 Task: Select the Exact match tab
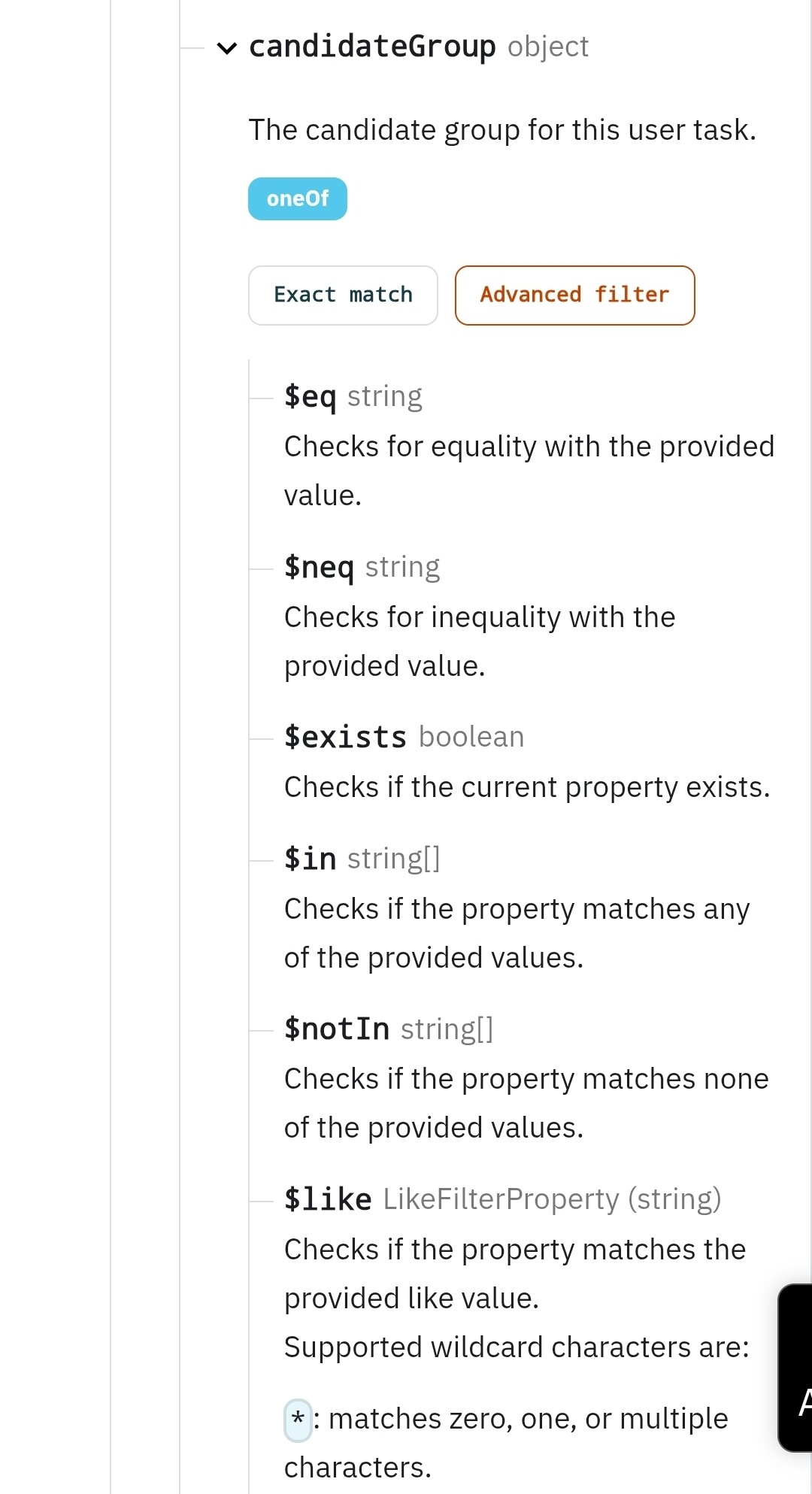343,295
